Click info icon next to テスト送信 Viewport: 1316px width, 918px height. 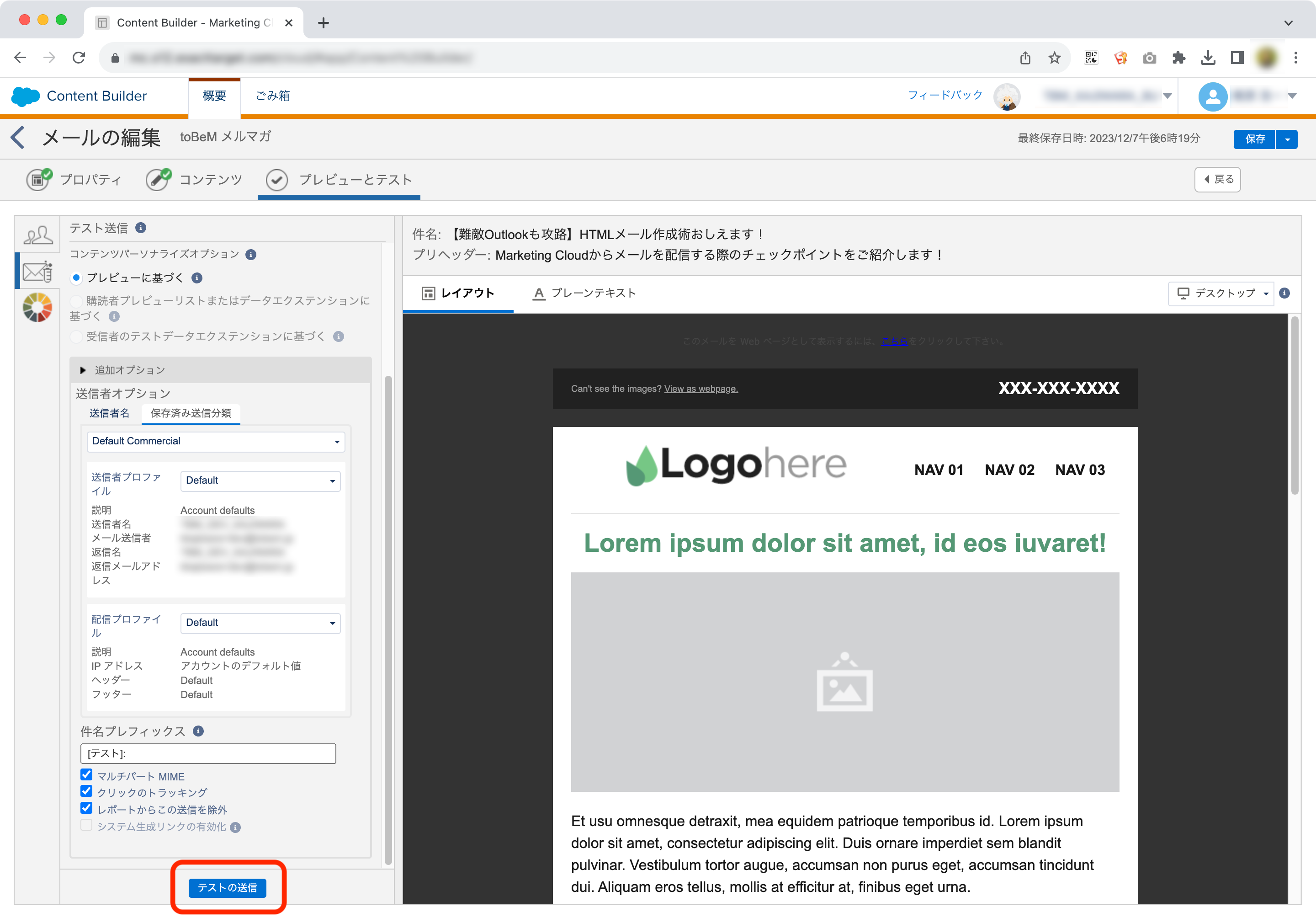[x=140, y=228]
